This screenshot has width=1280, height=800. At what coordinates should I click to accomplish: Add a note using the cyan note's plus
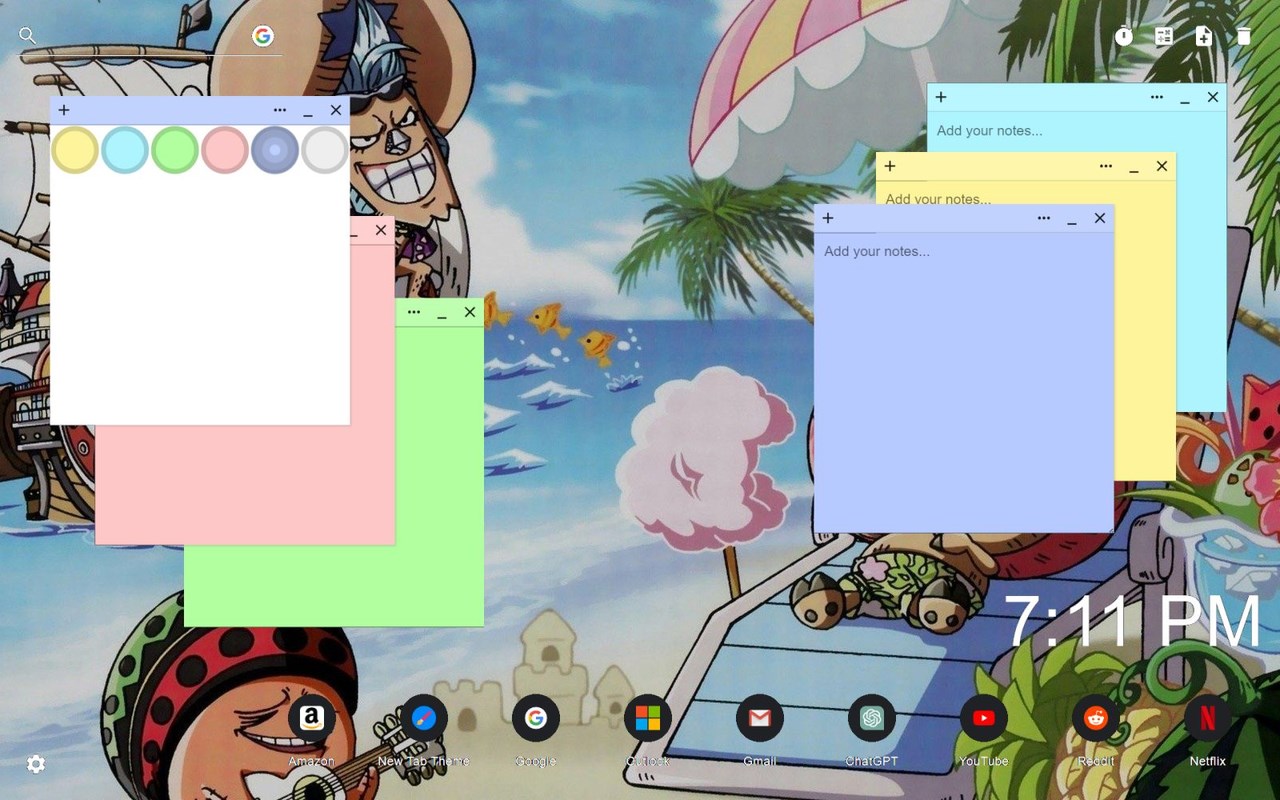pos(941,97)
